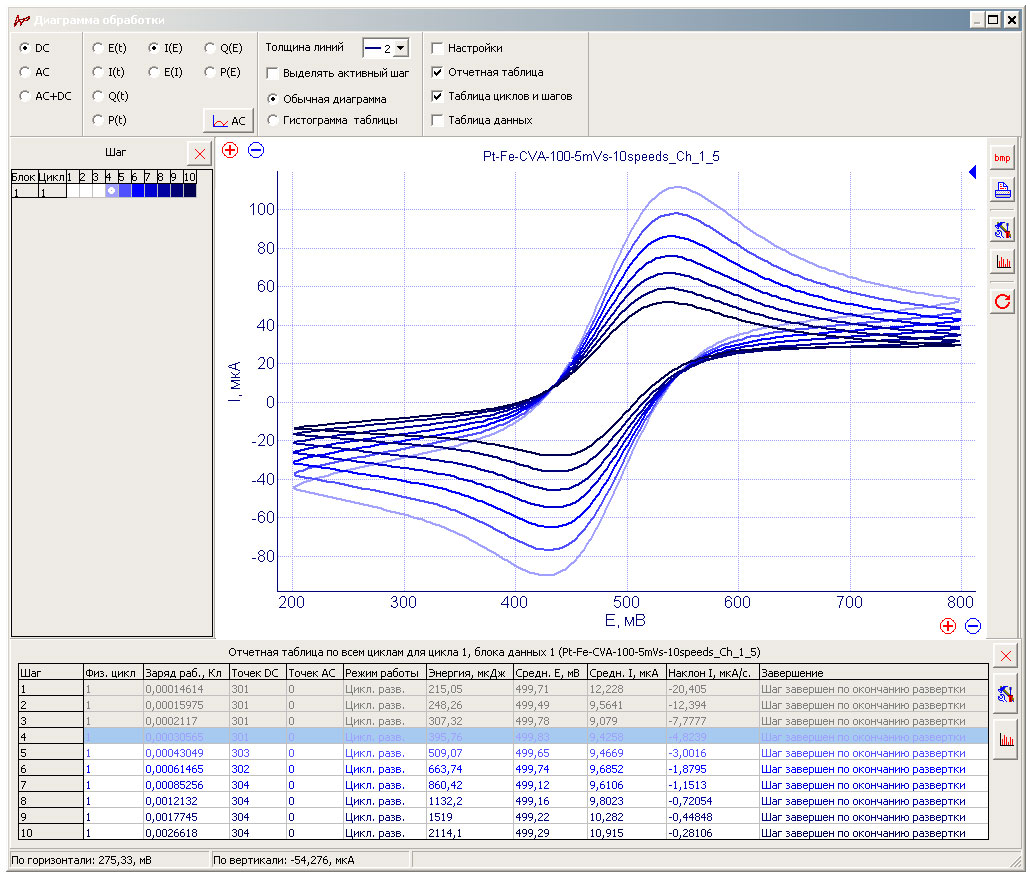Image resolution: width=1030 pixels, height=877 pixels.
Task: Collapse side panel with blue triangle arrow
Action: tap(973, 172)
